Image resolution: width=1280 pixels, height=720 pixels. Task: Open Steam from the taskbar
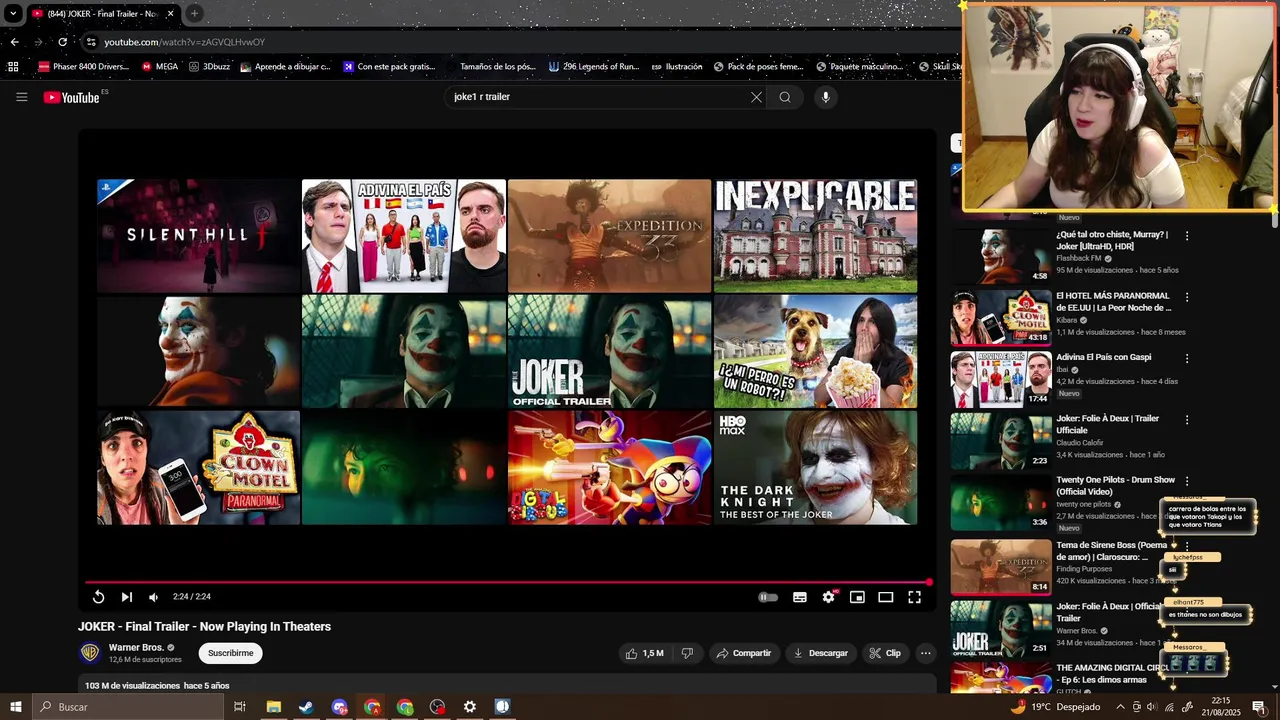click(306, 707)
